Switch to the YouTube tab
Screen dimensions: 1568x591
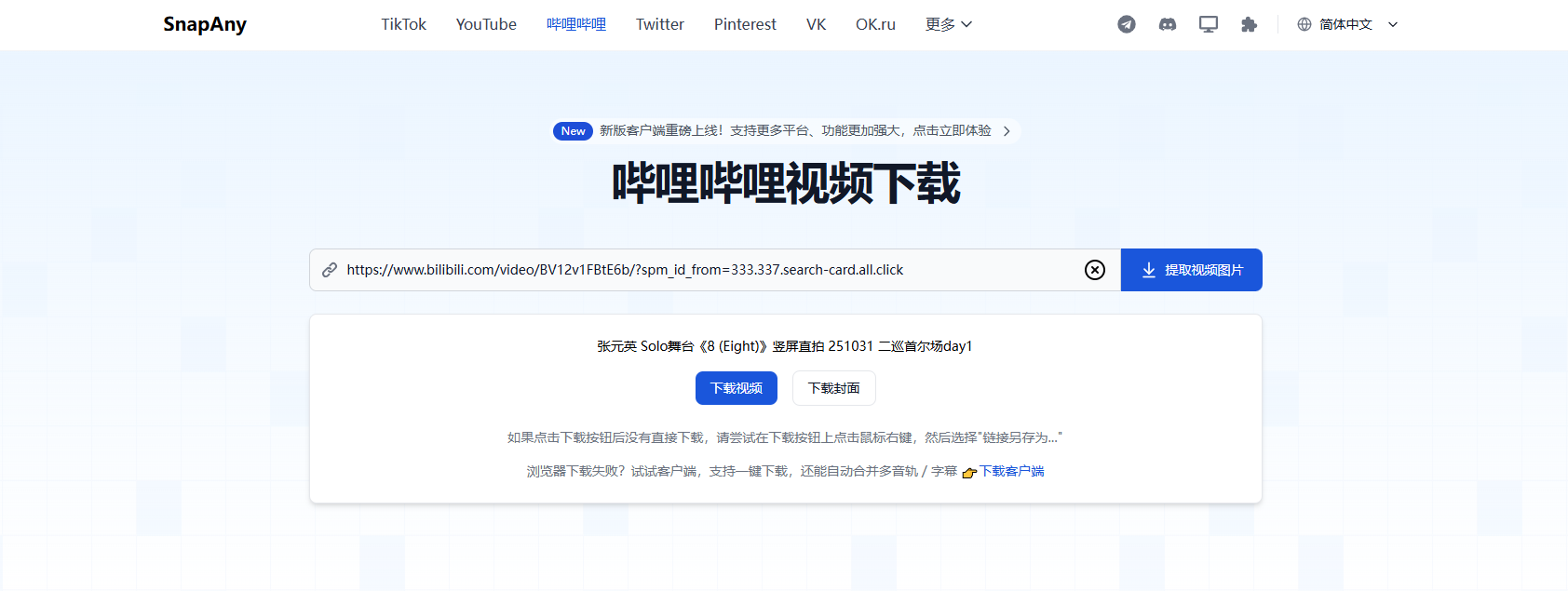pyautogui.click(x=486, y=24)
